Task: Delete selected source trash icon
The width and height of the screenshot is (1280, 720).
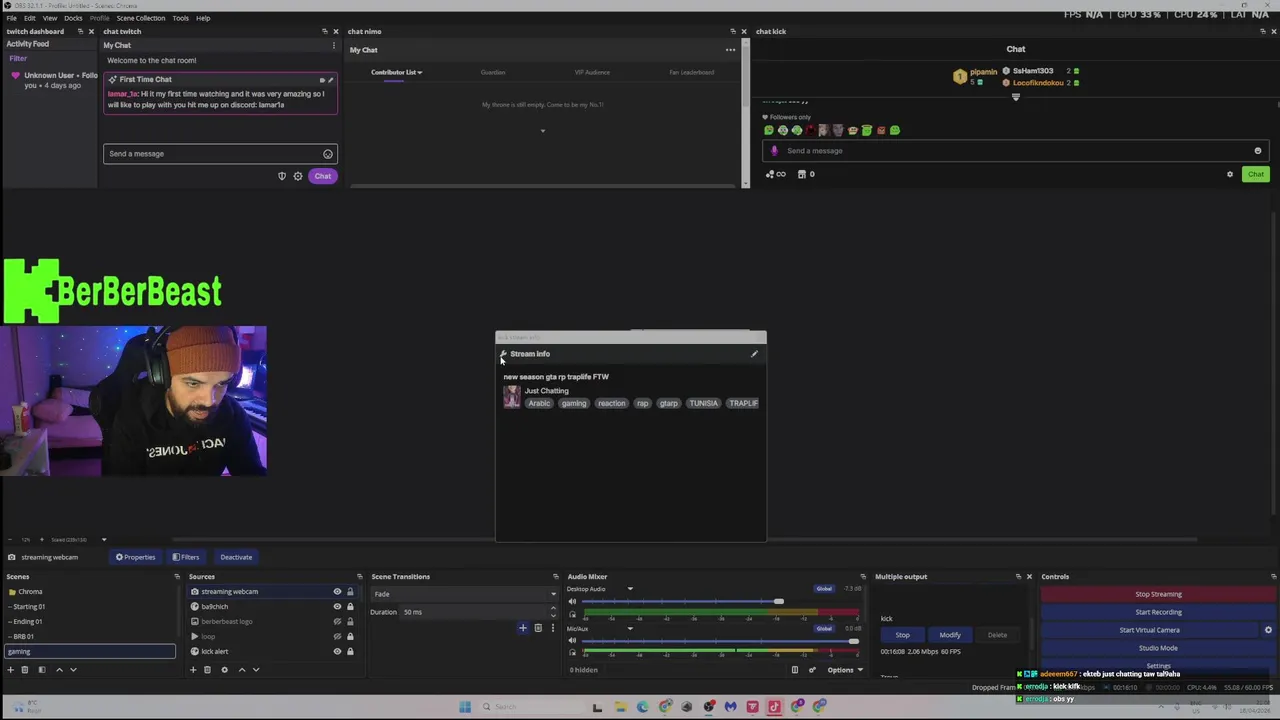Action: point(207,670)
